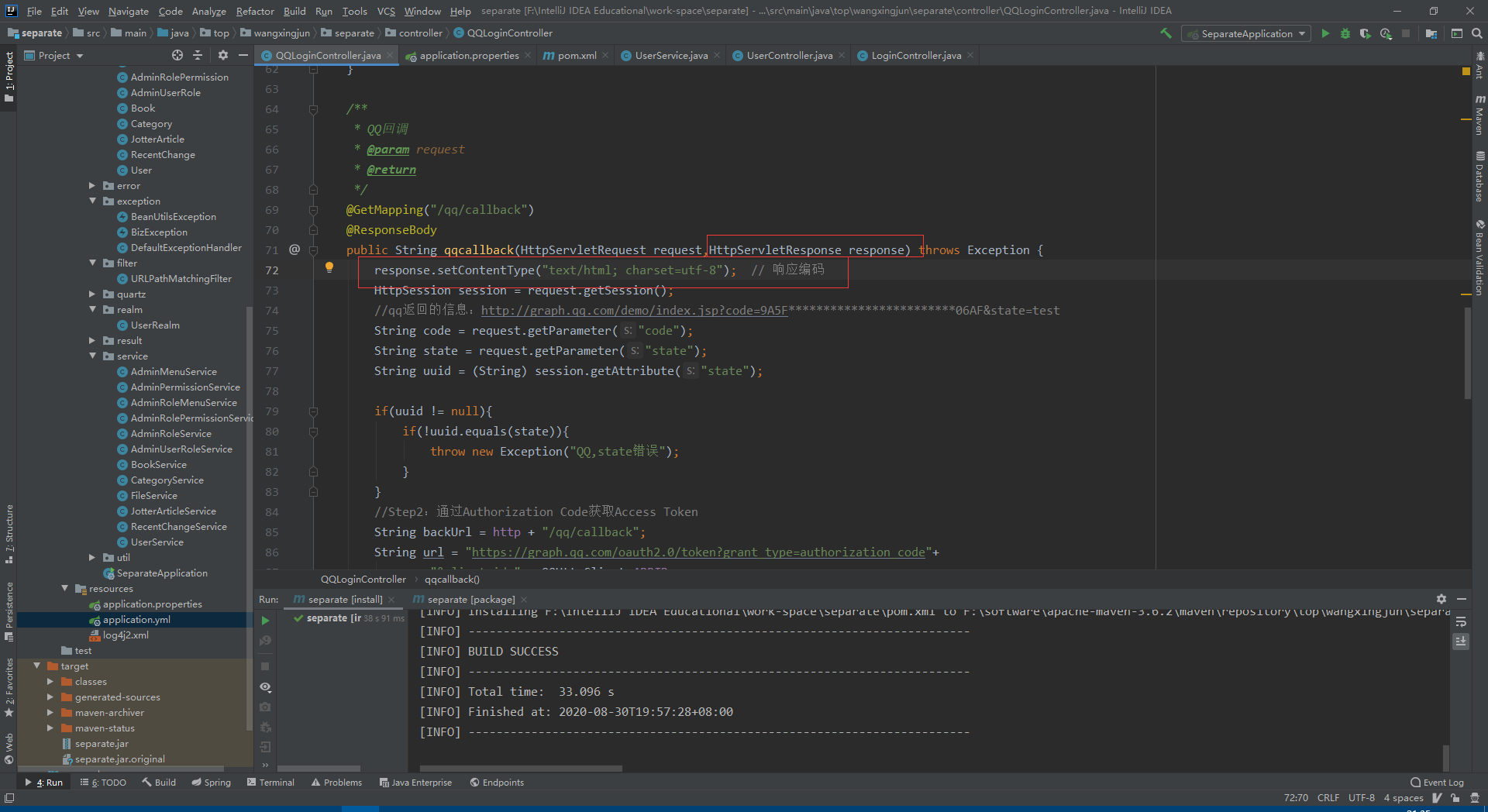1488x812 pixels.
Task: Click the oauth2.0 token URL on line 86
Action: coord(698,552)
